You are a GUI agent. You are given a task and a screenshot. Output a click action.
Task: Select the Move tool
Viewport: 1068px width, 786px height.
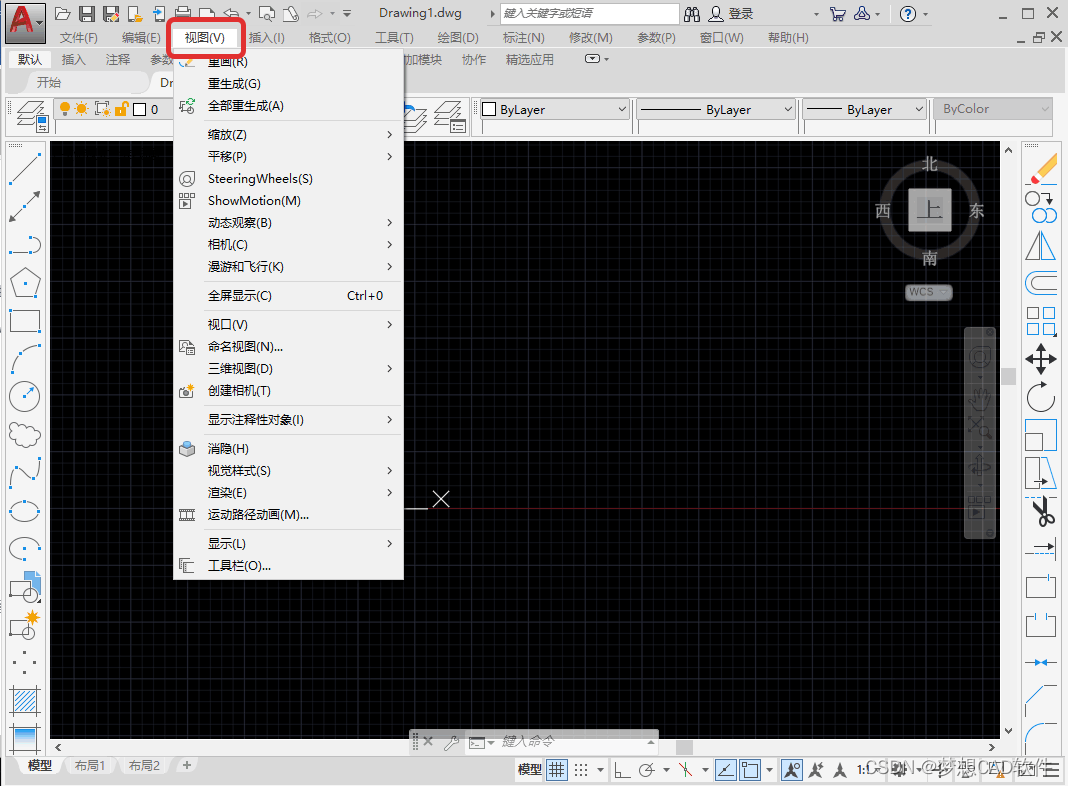tap(1041, 358)
